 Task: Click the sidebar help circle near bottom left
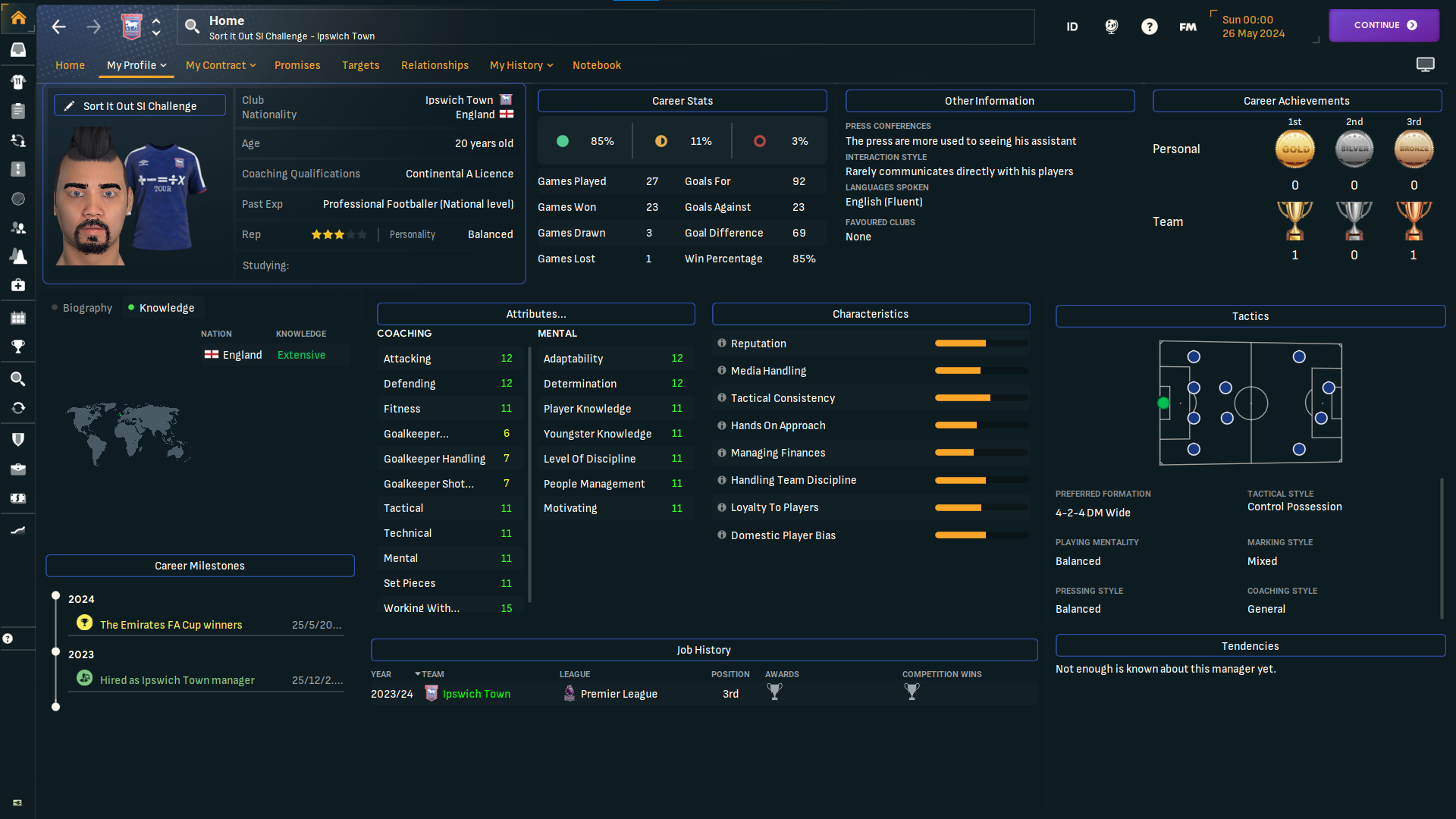point(8,639)
